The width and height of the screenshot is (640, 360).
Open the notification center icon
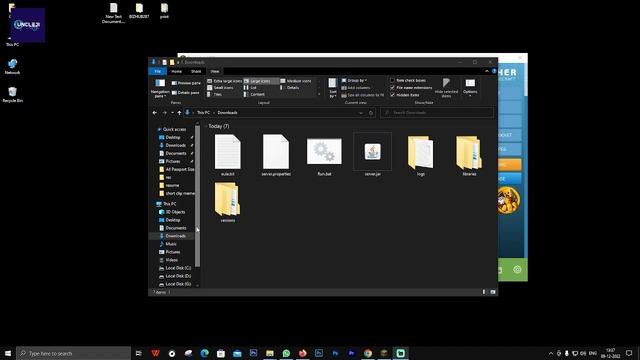629,353
